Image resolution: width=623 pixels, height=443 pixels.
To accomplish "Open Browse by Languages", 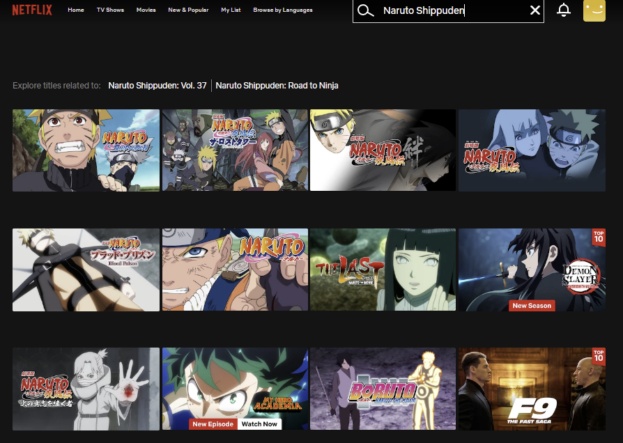I will pyautogui.click(x=283, y=10).
